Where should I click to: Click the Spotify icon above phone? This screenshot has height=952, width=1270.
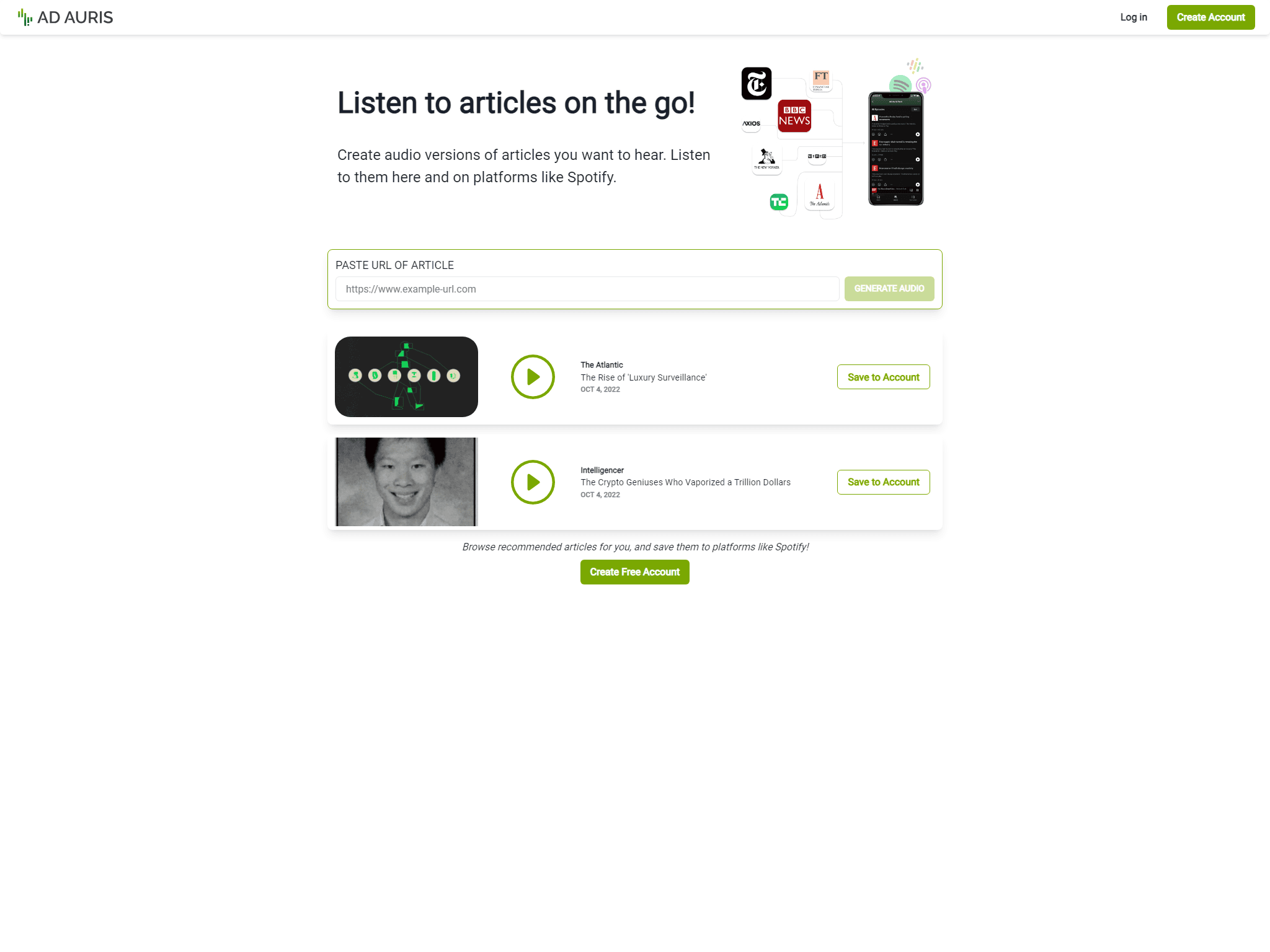[x=900, y=84]
